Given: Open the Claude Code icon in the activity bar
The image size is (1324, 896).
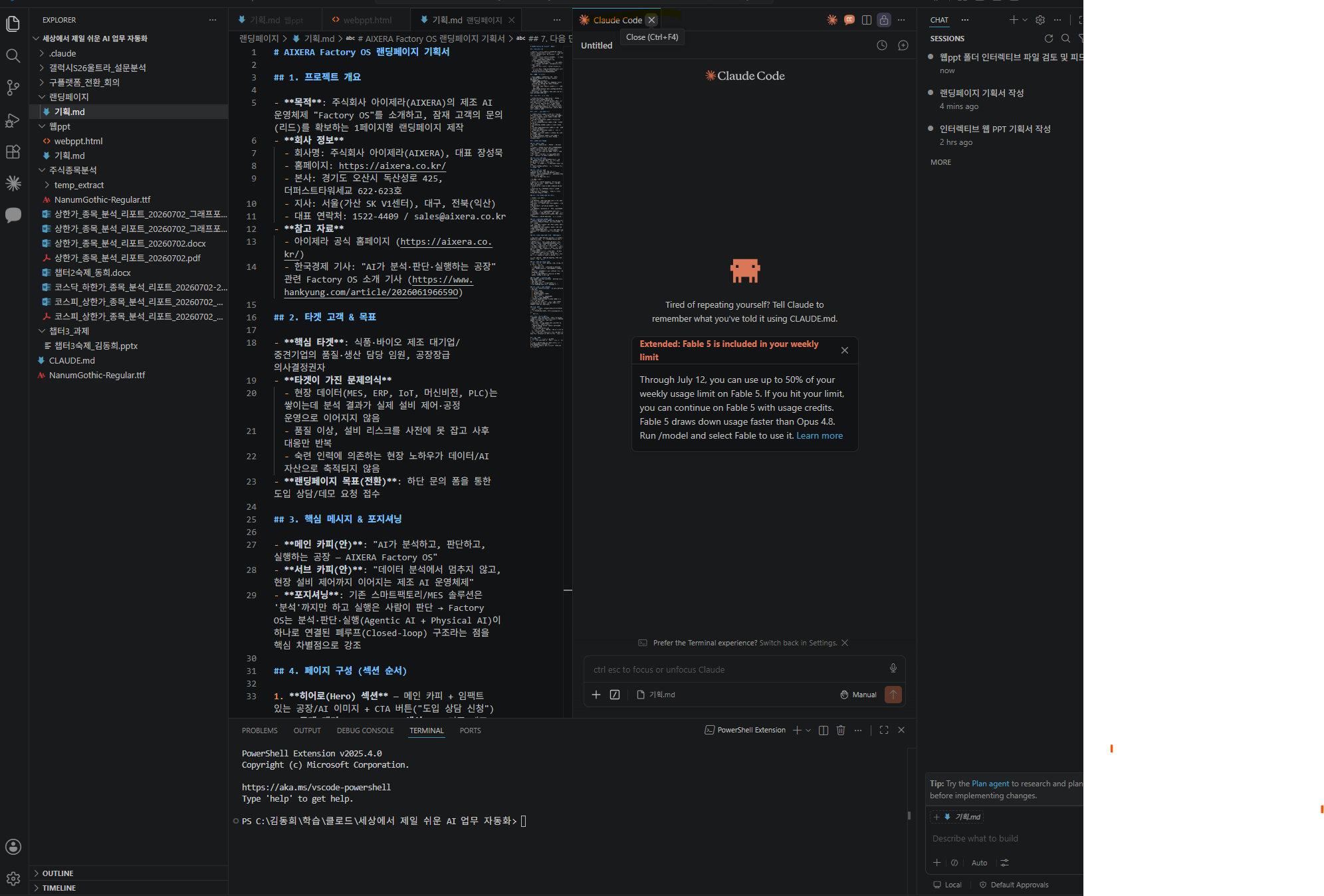Looking at the screenshot, I should tap(13, 183).
